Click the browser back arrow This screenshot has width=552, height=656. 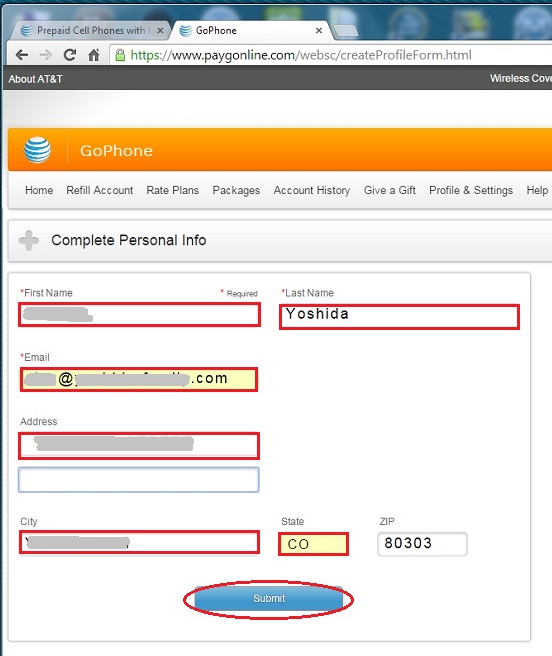[x=22, y=55]
